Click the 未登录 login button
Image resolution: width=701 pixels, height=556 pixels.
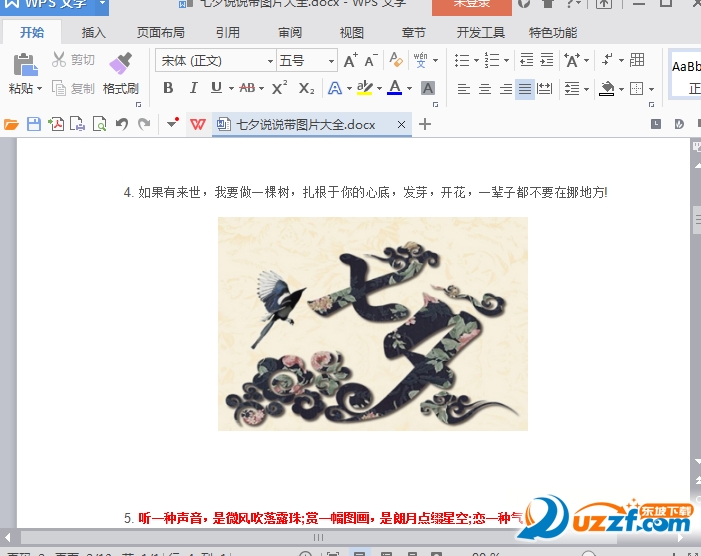coord(472,7)
